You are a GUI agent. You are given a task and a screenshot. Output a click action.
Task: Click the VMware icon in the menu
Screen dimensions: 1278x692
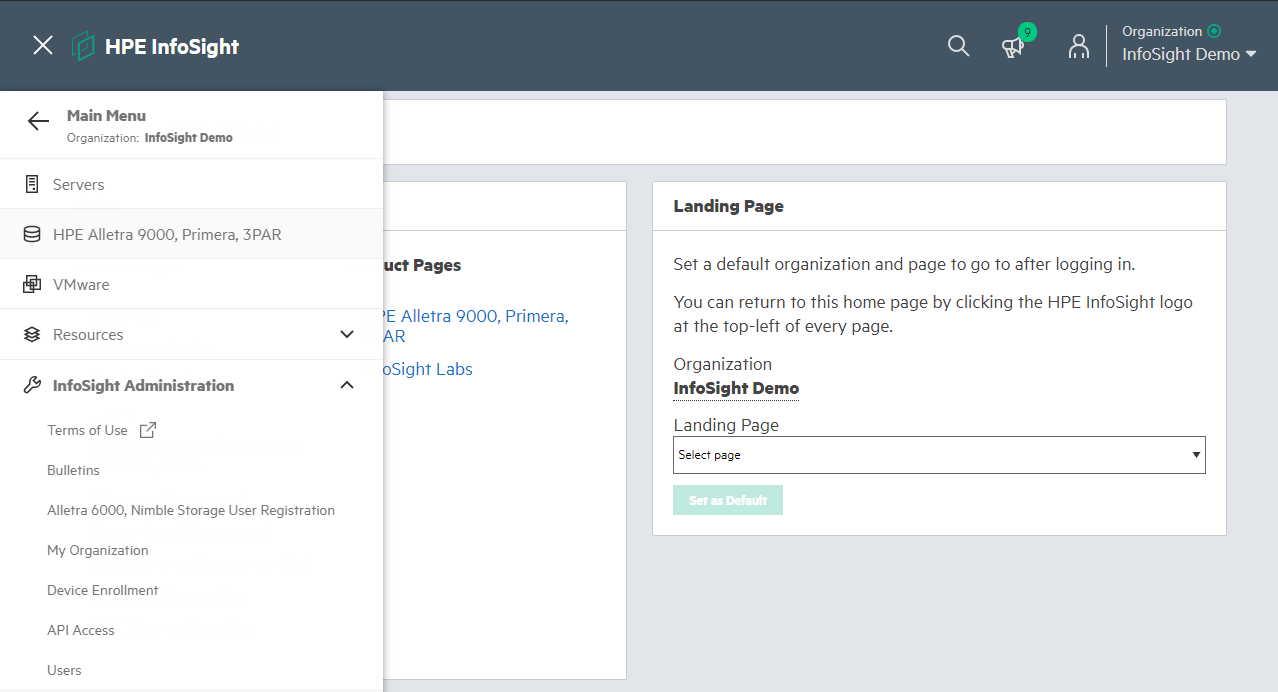pos(31,284)
